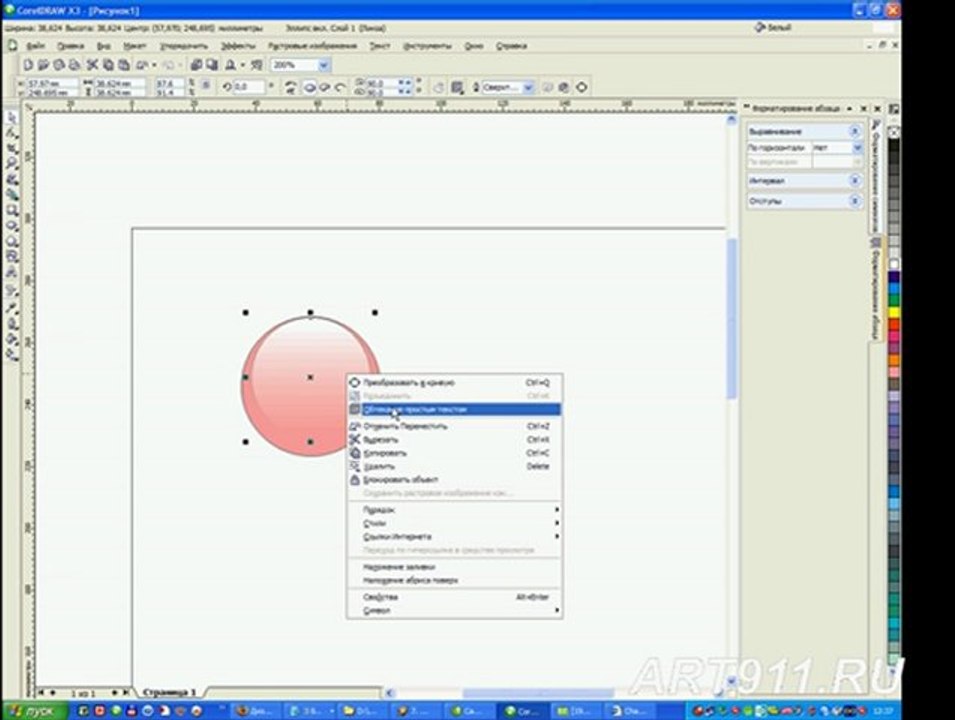955x720 pixels.
Task: Open the outline width dropdown in property bar
Action: coord(528,87)
